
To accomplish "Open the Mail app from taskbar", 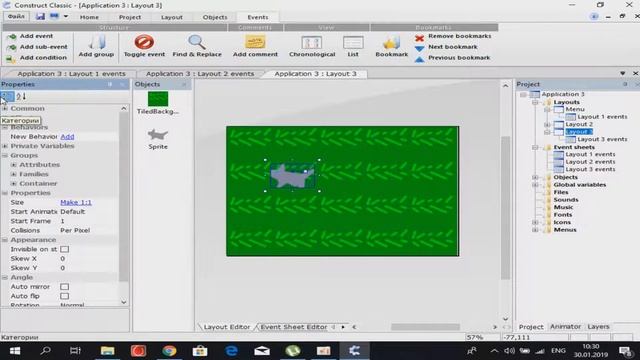I will [262, 351].
